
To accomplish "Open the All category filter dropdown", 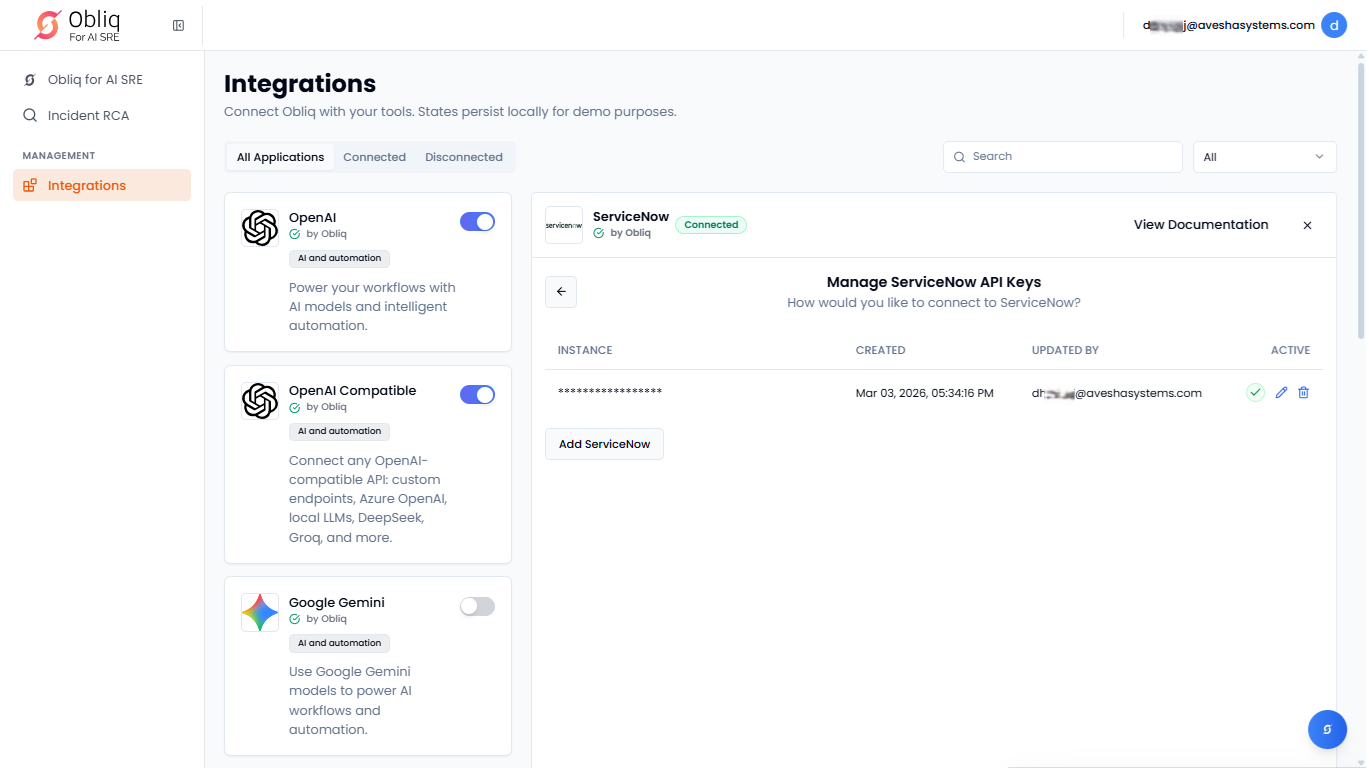I will tap(1264, 157).
